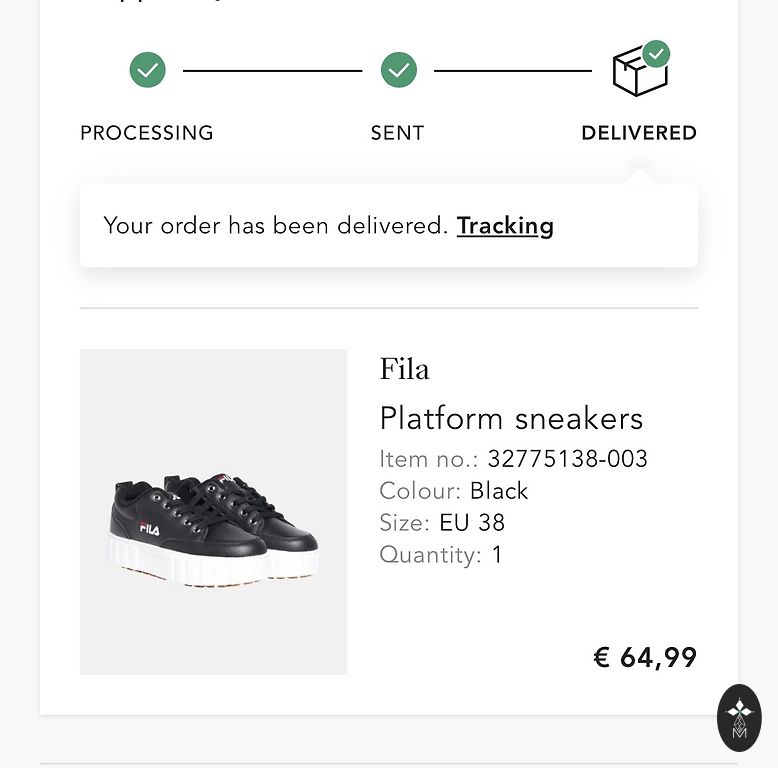Click the Sent step green checkmark

(399, 71)
